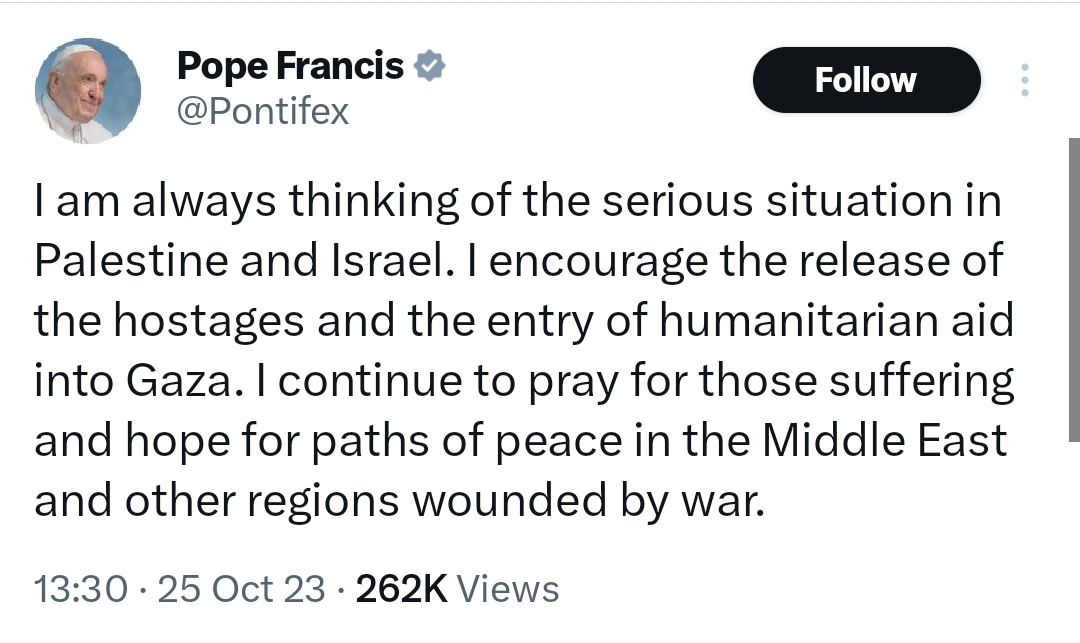Click the phrase paths of peace
Viewport: 1080px width, 643px height.
point(467,441)
